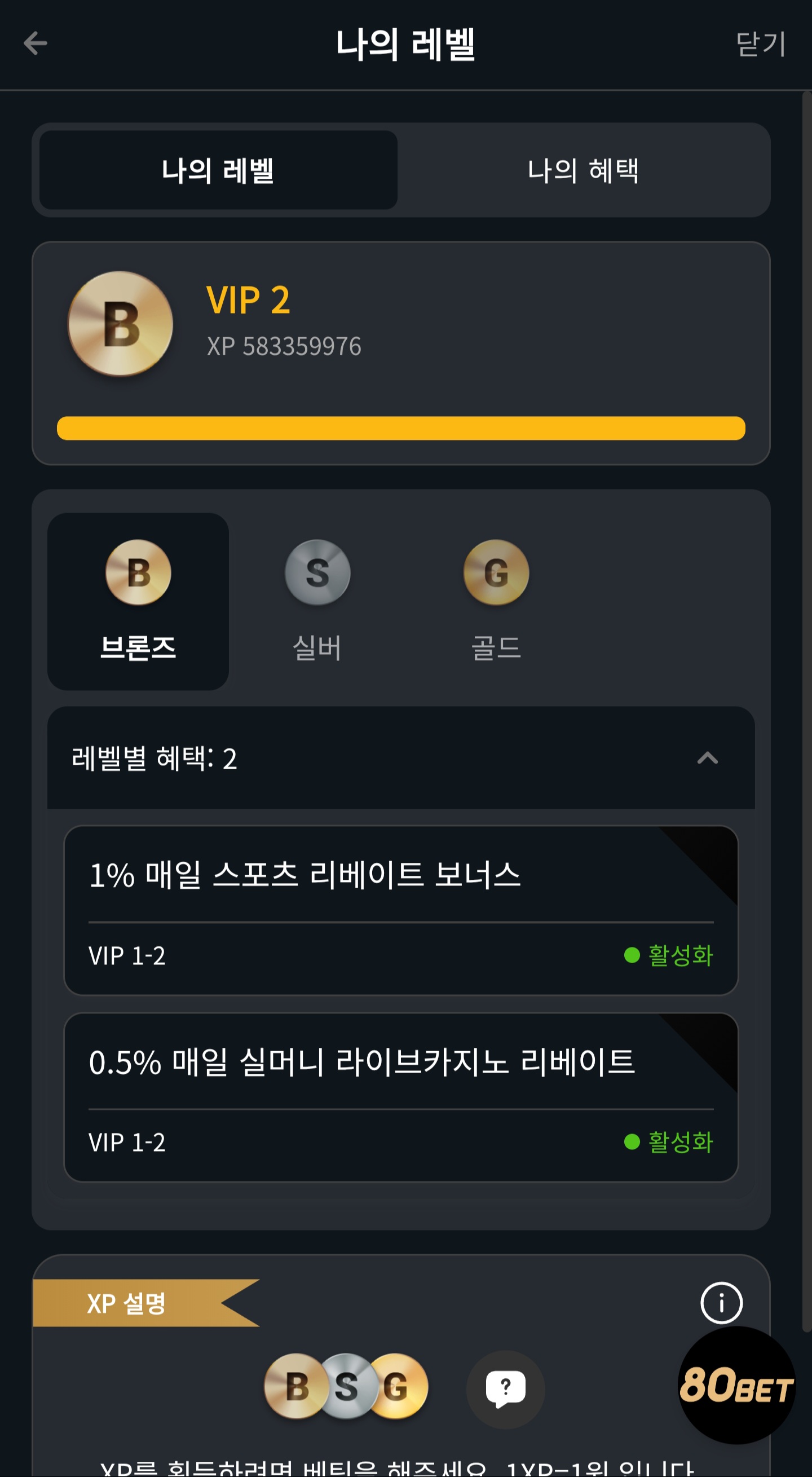Select the 나의 레벨 tab
This screenshot has width=812, height=1477.
[x=218, y=170]
